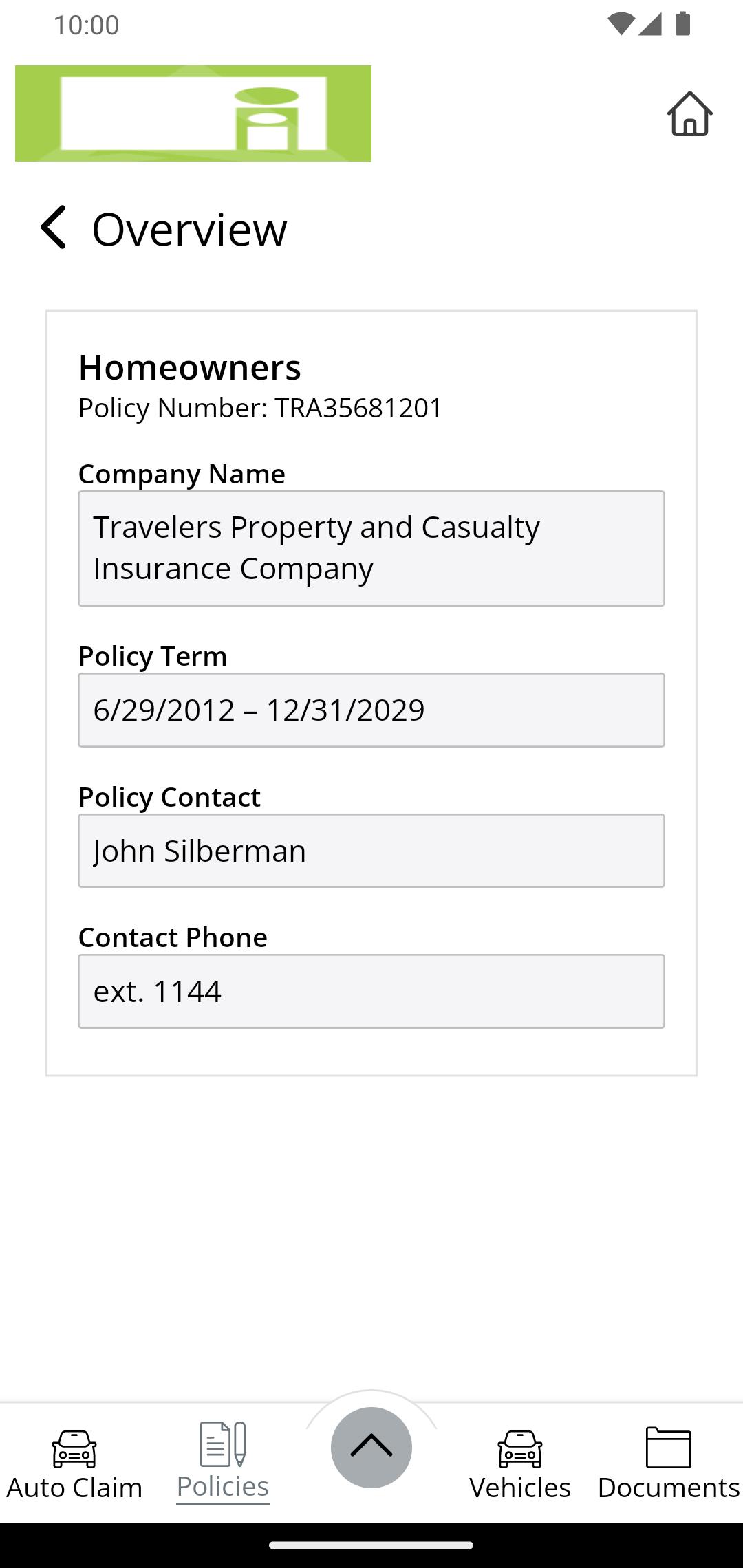This screenshot has width=743, height=1568.
Task: Tap the green agency logo banner
Action: pyautogui.click(x=193, y=113)
